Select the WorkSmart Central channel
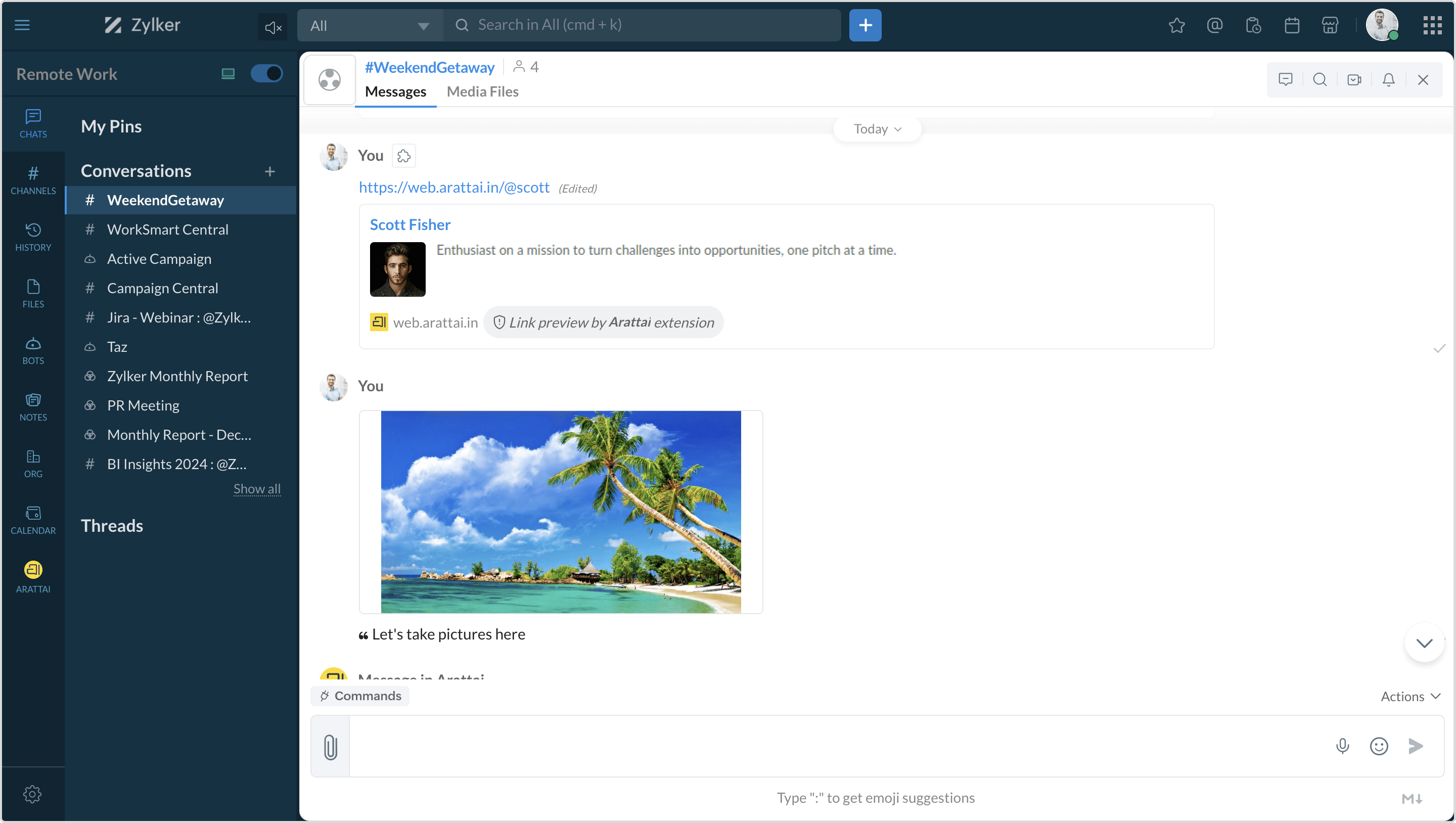This screenshot has width=1456, height=823. (x=168, y=230)
